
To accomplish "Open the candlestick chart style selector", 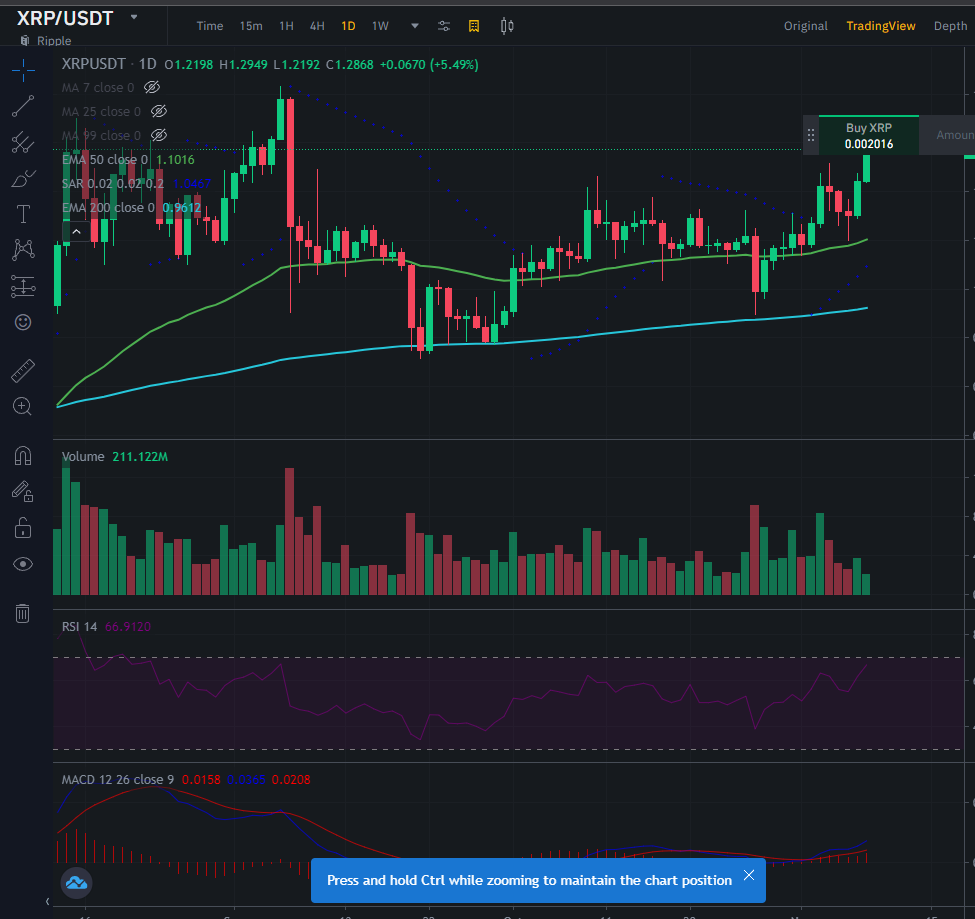I will (x=507, y=26).
